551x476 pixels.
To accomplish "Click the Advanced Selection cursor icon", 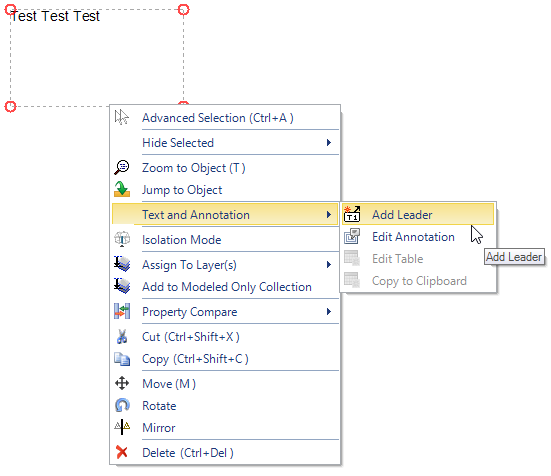I will (x=122, y=117).
